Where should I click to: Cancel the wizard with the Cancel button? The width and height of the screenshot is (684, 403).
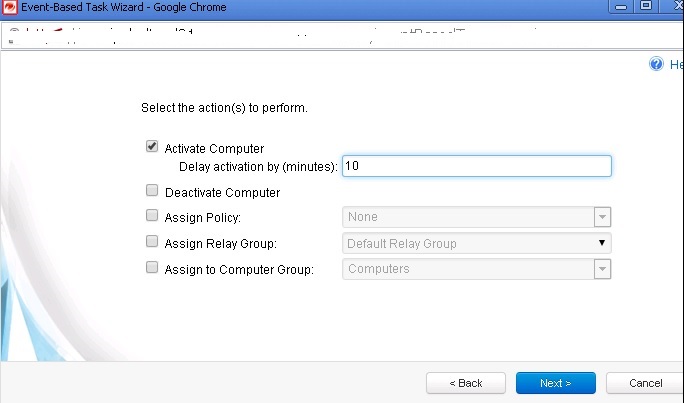pyautogui.click(x=645, y=383)
